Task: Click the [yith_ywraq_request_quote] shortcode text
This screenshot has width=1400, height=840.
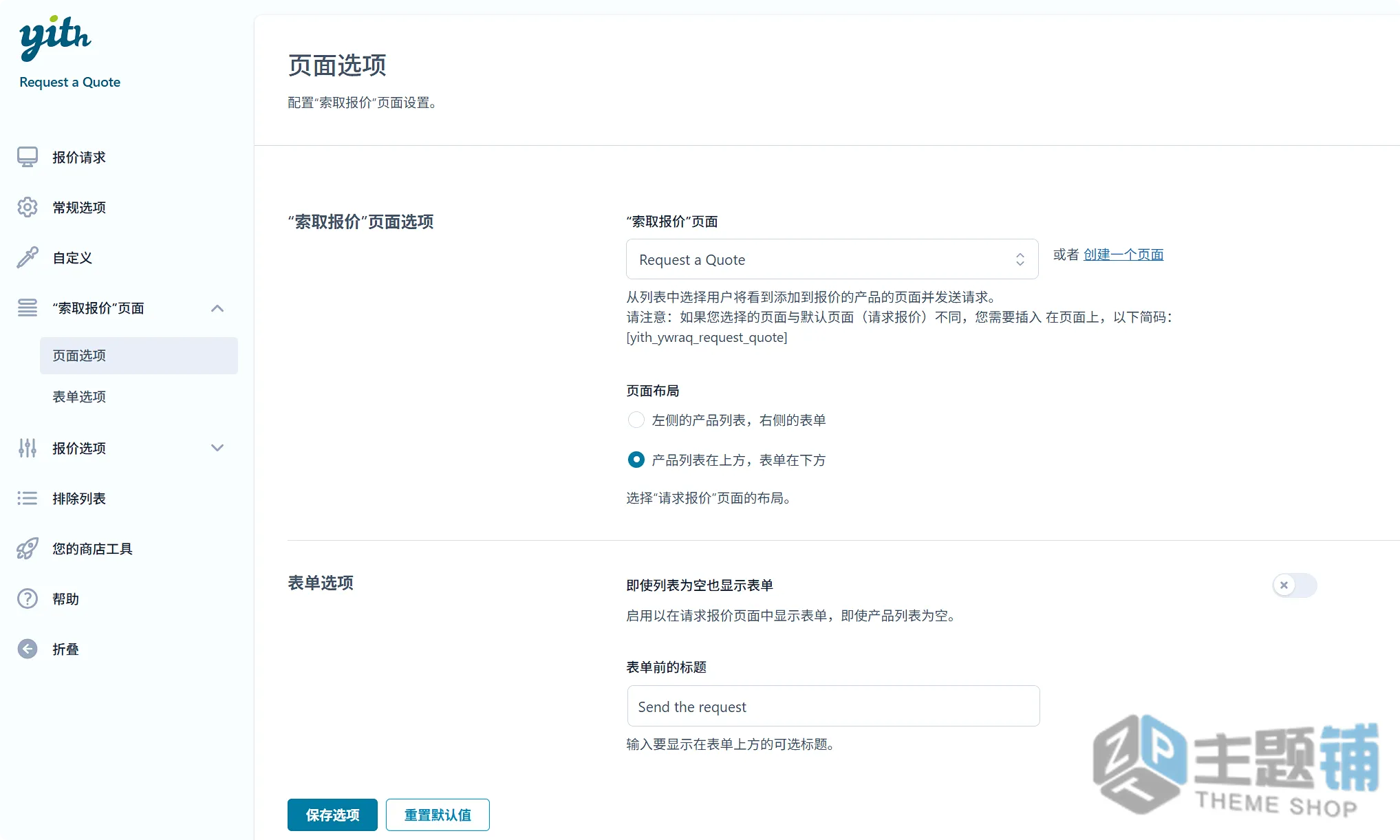Action: tap(707, 337)
